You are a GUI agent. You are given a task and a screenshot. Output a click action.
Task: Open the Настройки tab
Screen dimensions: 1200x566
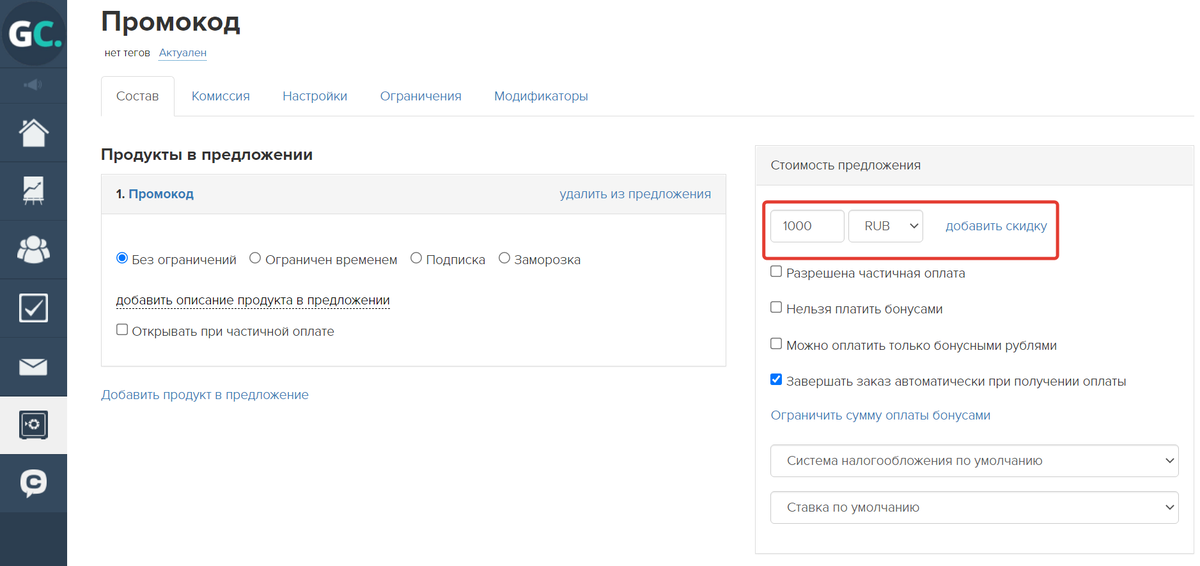[x=315, y=96]
